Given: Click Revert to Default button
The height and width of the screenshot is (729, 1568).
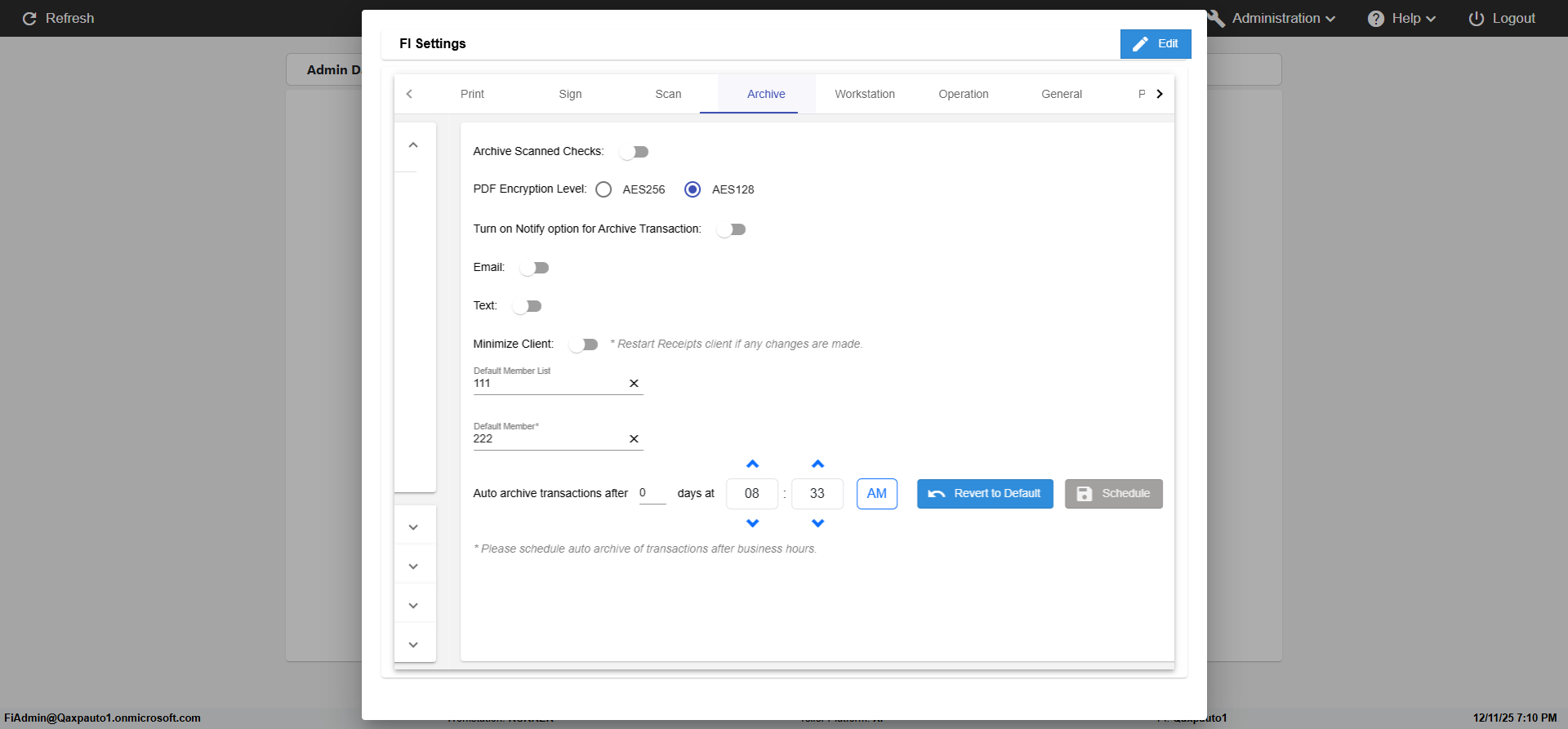Looking at the screenshot, I should pos(985,494).
